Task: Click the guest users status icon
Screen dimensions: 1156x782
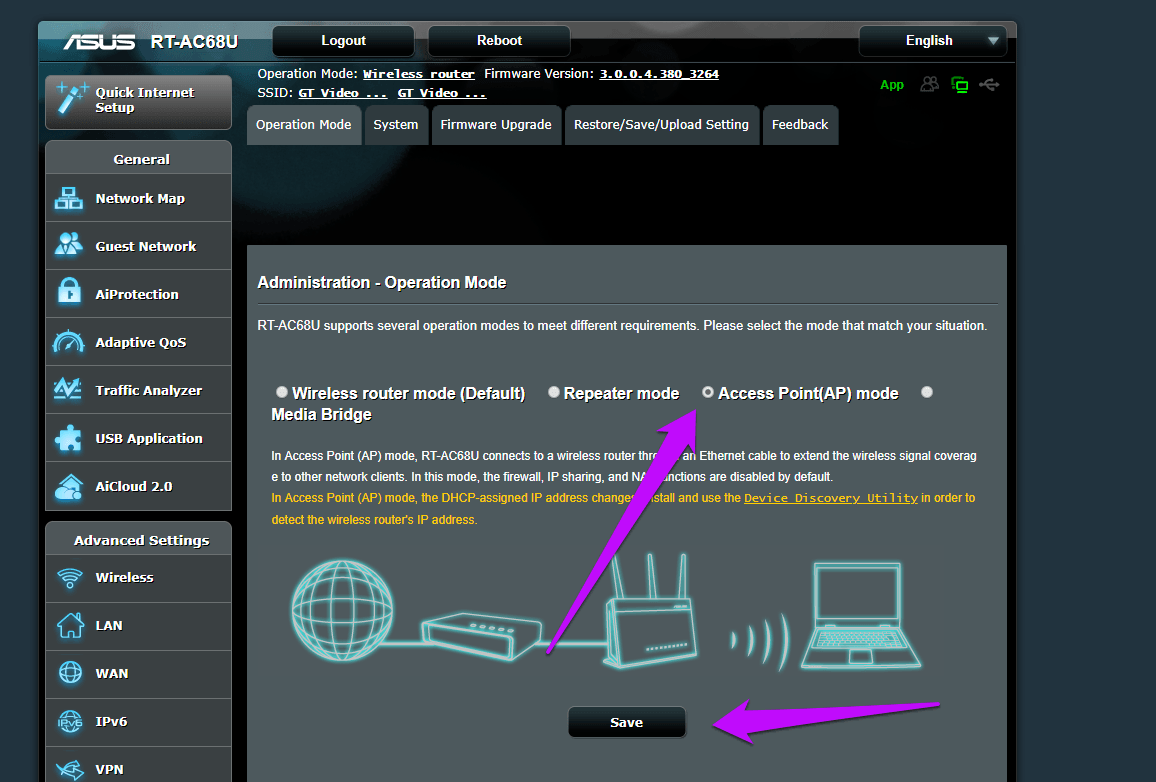Action: [929, 85]
